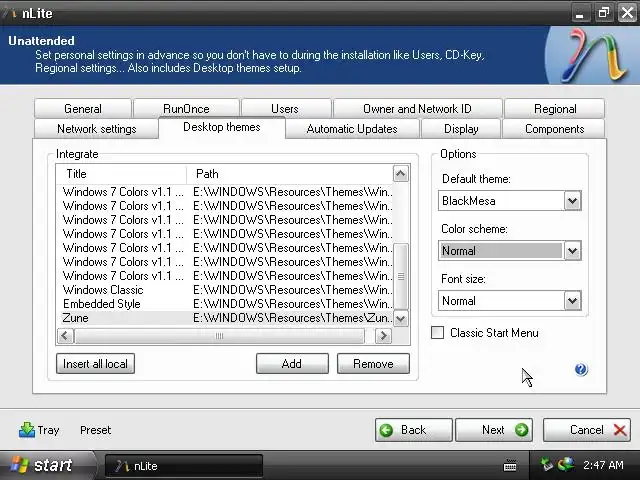This screenshot has width=640, height=480.
Task: Click the nLite taskbar button
Action: click(184, 466)
